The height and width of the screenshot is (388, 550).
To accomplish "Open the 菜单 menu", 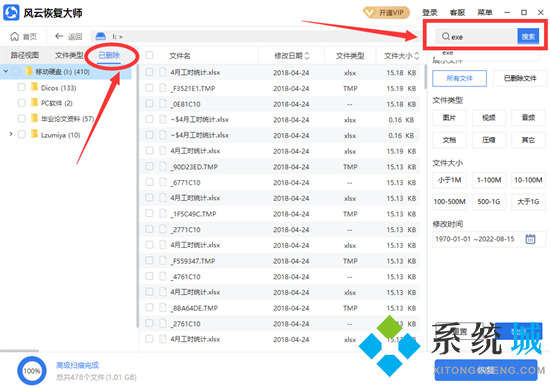I will tap(485, 13).
